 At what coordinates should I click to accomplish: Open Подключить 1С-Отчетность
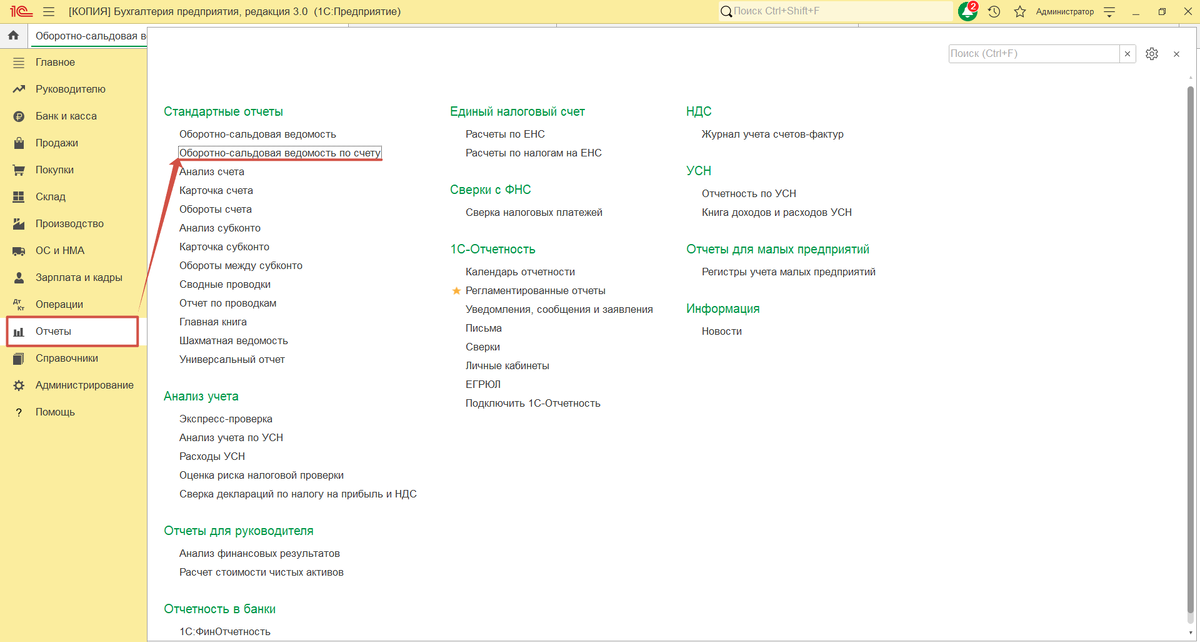tap(533, 403)
